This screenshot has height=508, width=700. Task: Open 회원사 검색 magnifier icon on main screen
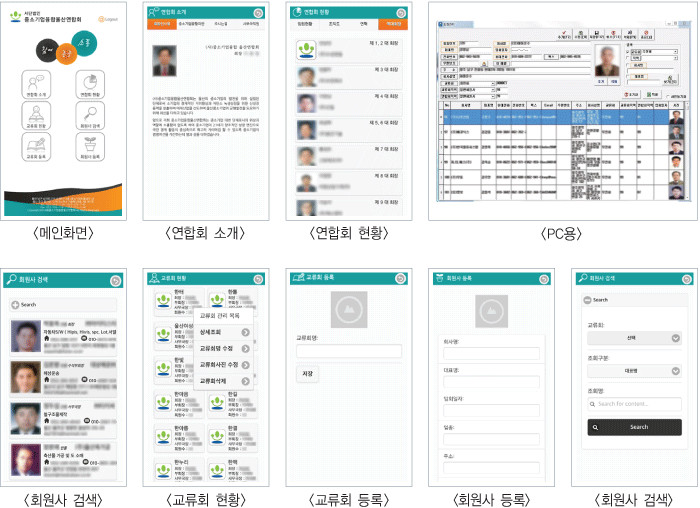(x=90, y=116)
